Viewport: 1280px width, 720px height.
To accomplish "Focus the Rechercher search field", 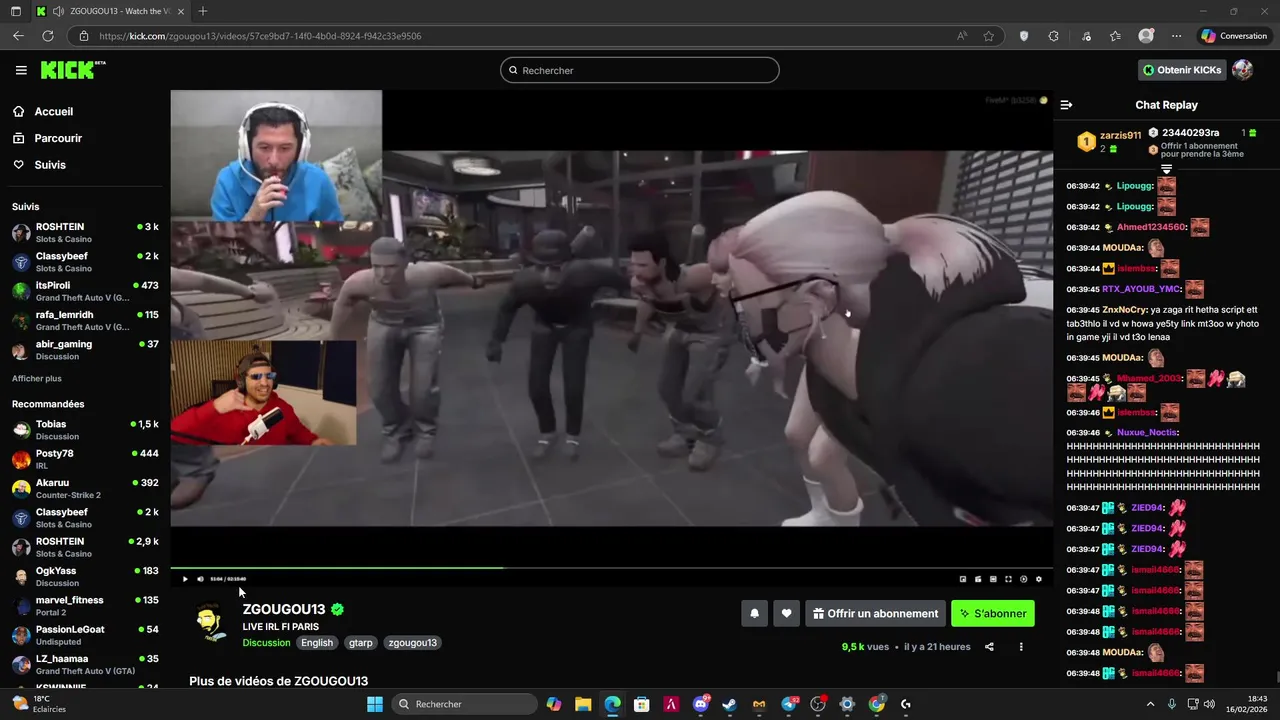I will (640, 70).
